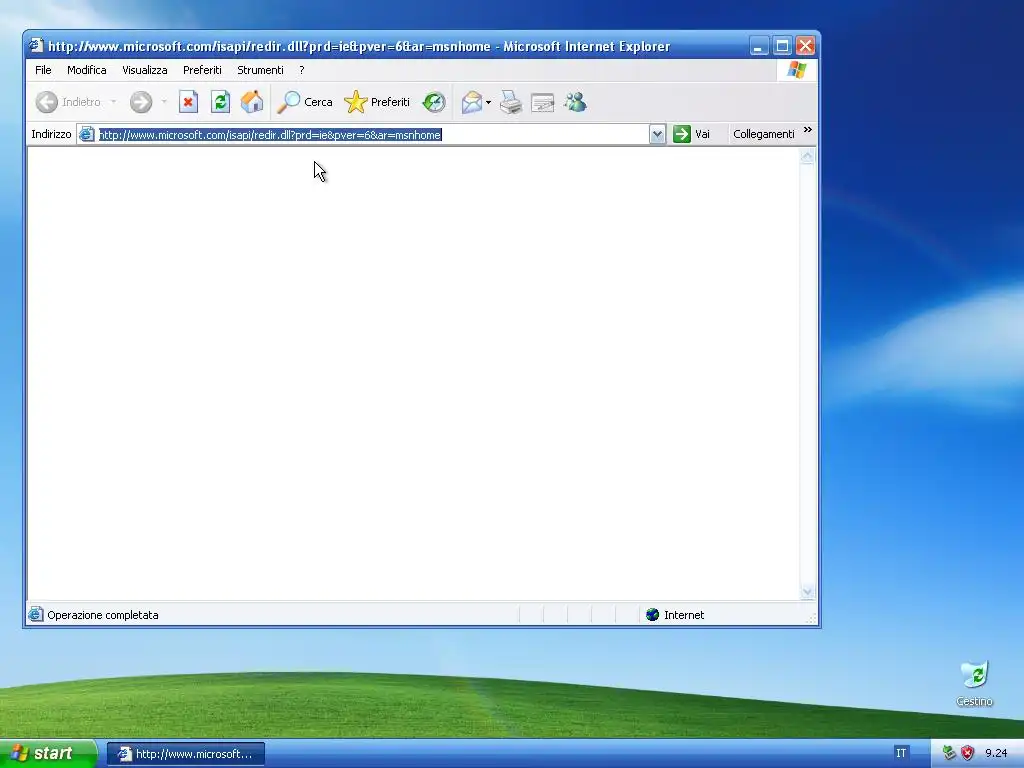
Task: Stop page loading with the red X icon
Action: [188, 102]
